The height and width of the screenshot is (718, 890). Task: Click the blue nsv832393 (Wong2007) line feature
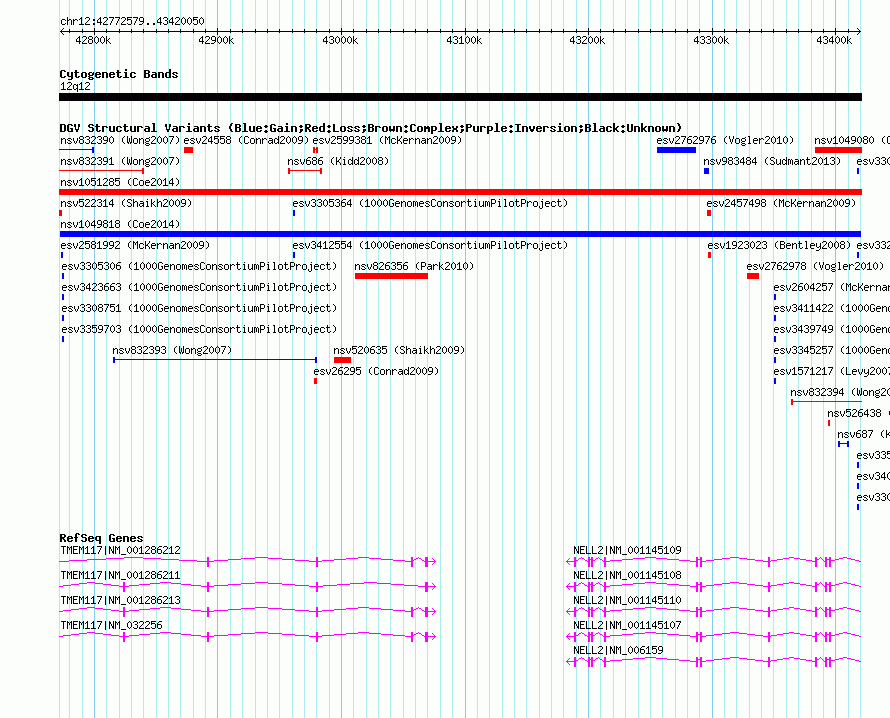(x=215, y=360)
